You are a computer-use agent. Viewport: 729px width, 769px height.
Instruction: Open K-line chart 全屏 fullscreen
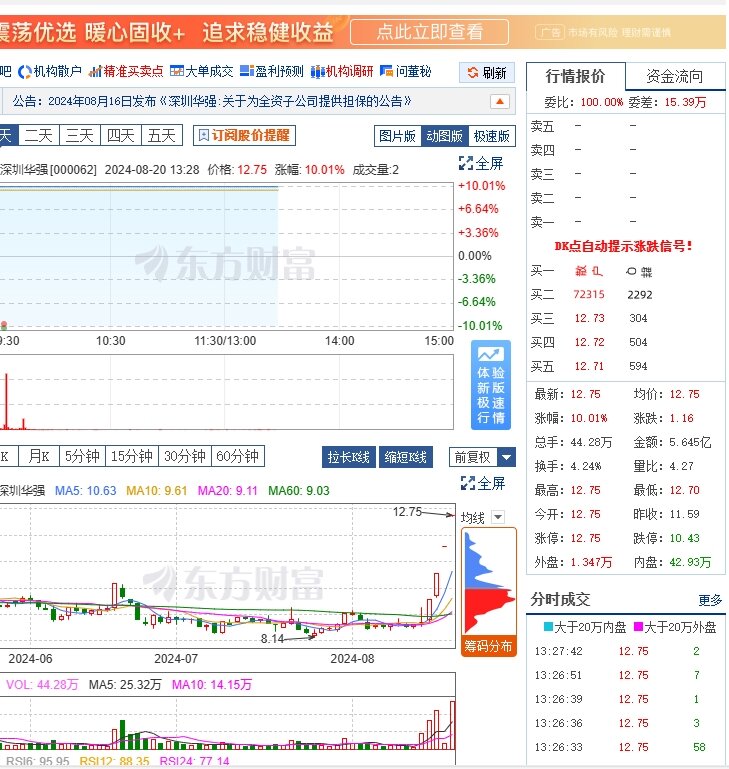tap(482, 483)
